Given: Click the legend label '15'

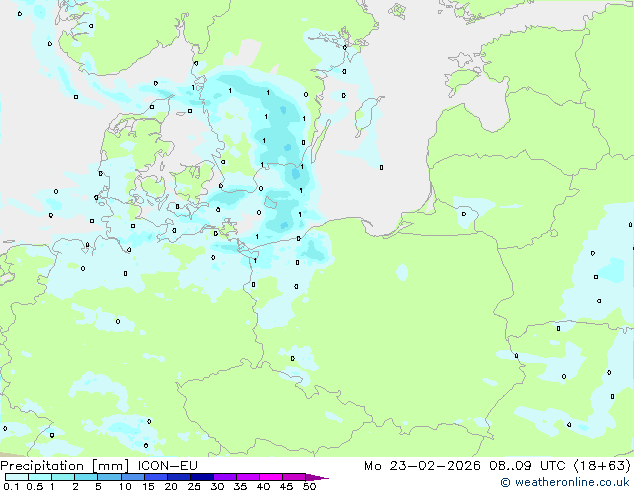Looking at the screenshot, I should (x=148, y=486).
